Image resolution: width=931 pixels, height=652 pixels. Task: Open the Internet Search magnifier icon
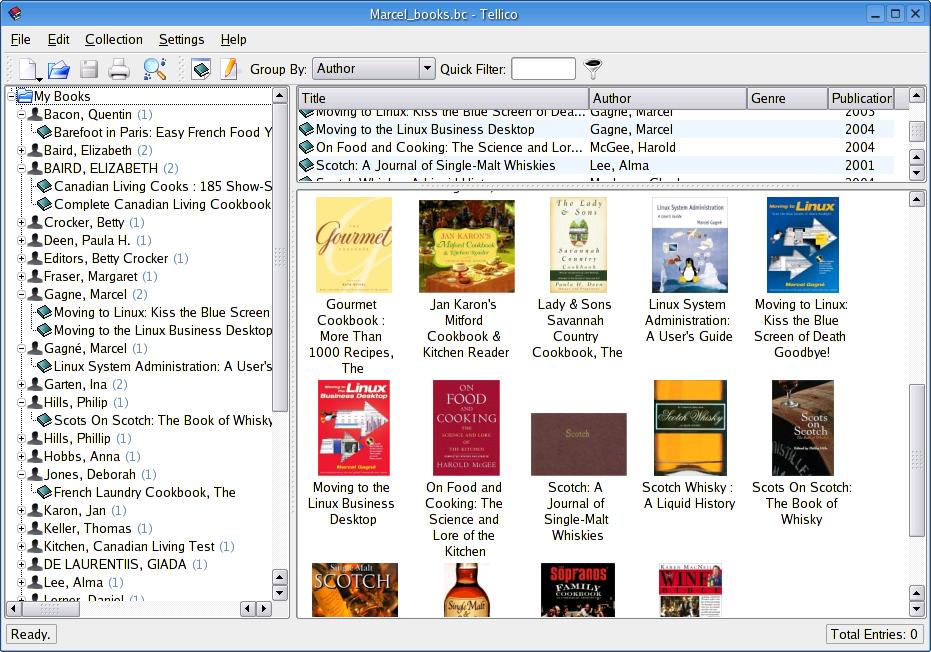point(154,69)
